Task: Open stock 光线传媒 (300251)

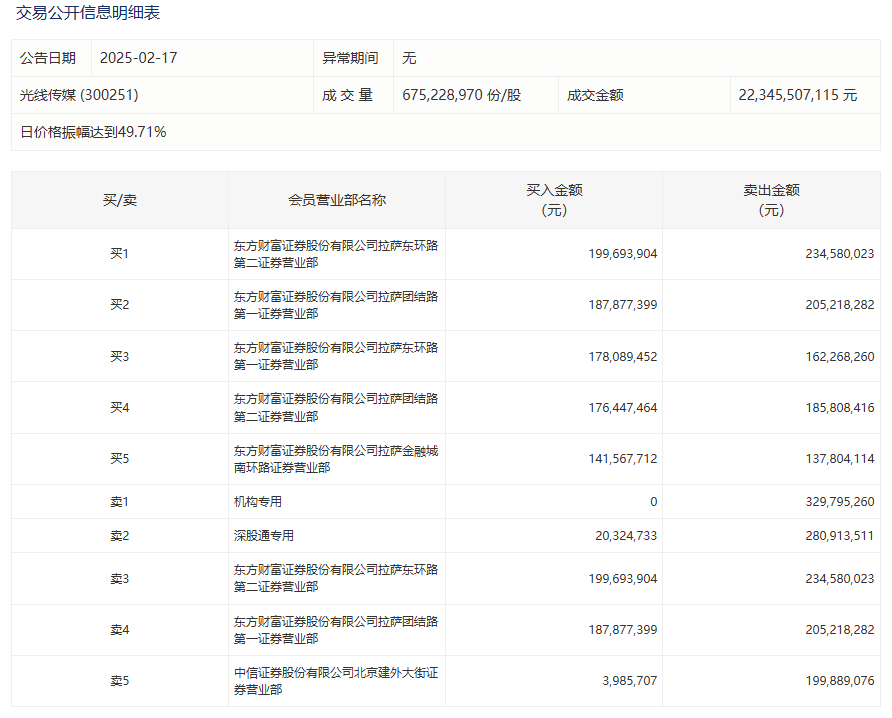Action: tap(80, 95)
